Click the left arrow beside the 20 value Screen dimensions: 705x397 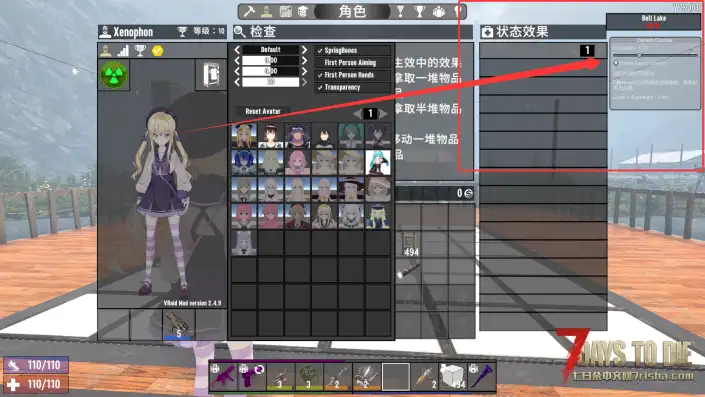coord(237,82)
